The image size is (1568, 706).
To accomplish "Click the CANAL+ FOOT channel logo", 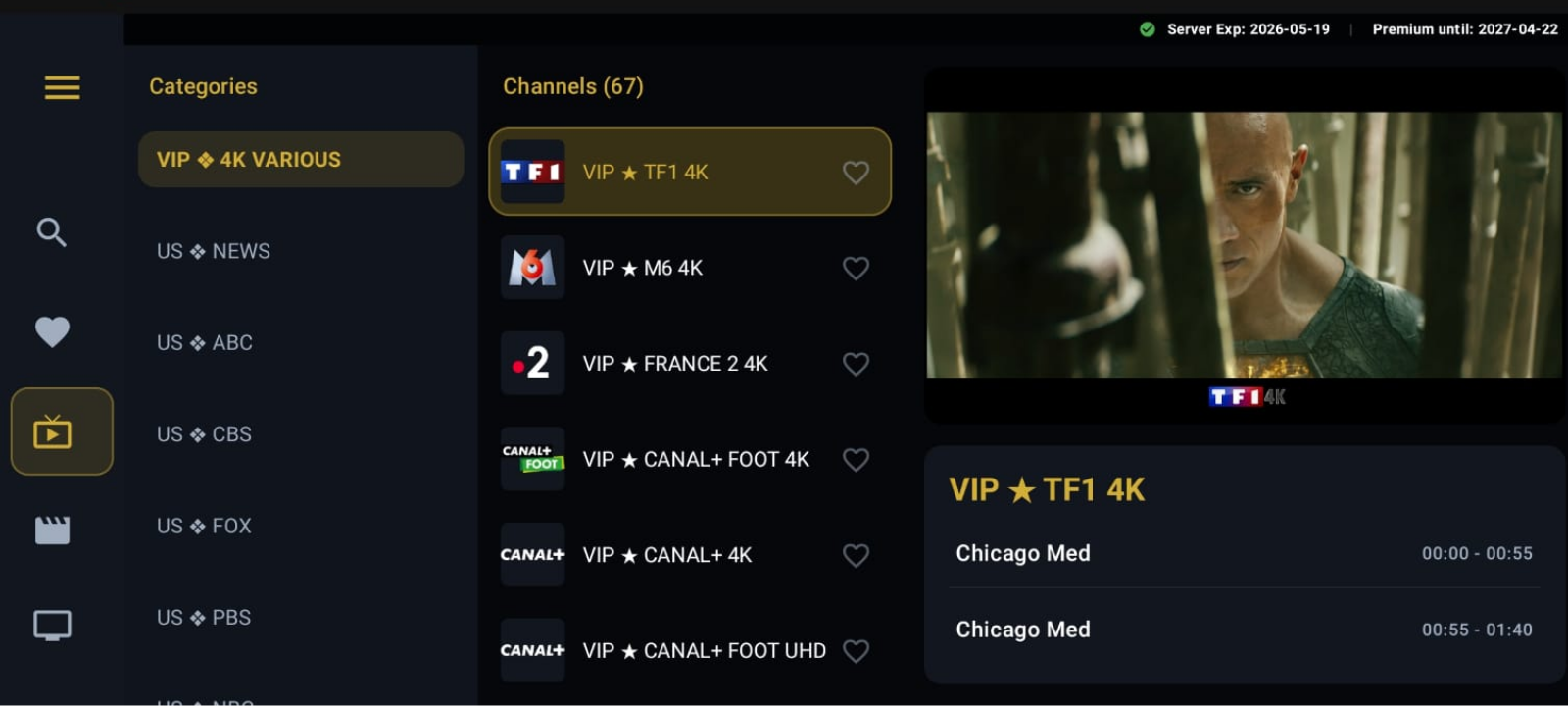I will tap(532, 459).
